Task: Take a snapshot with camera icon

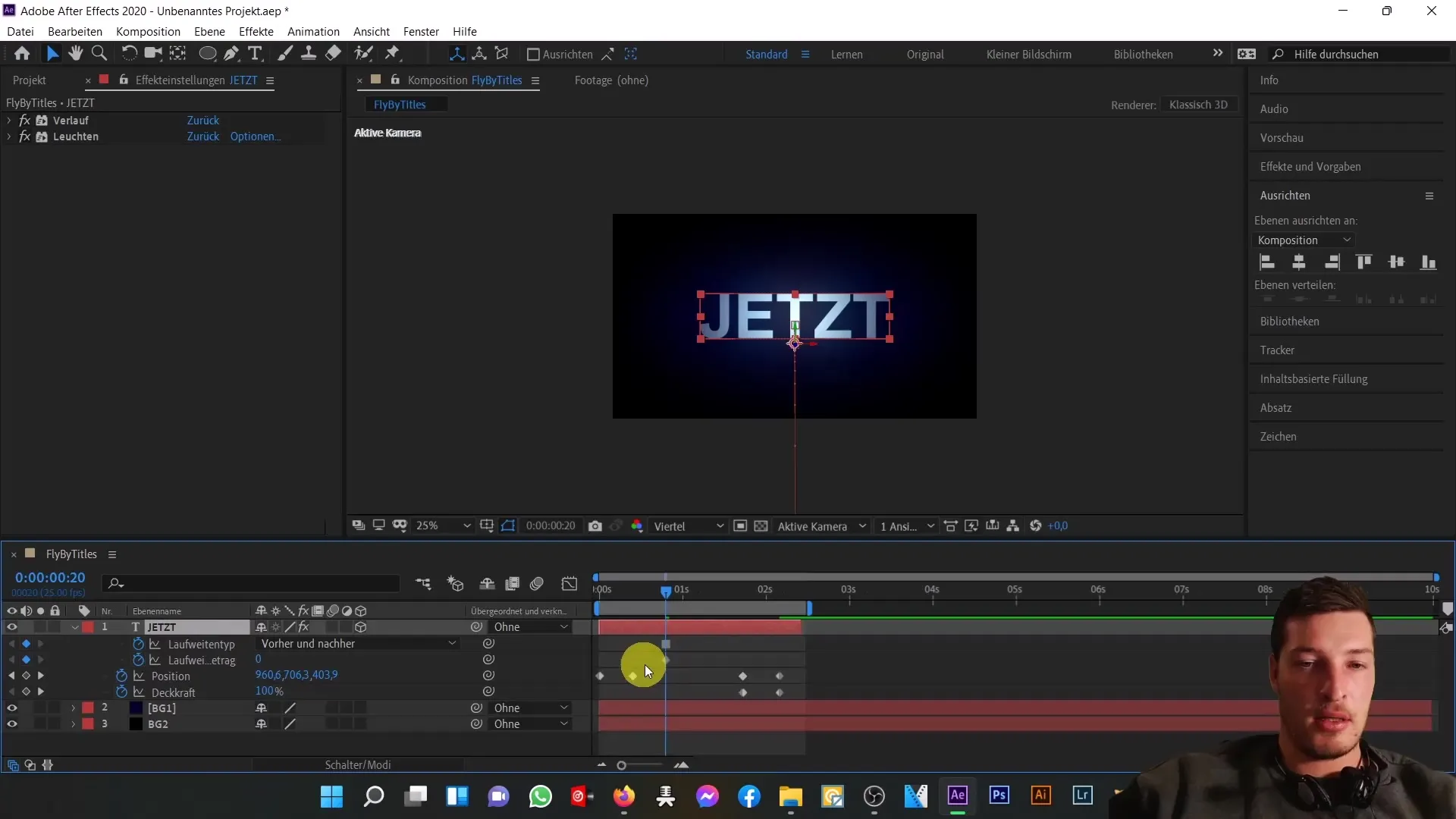Action: pos(595,526)
